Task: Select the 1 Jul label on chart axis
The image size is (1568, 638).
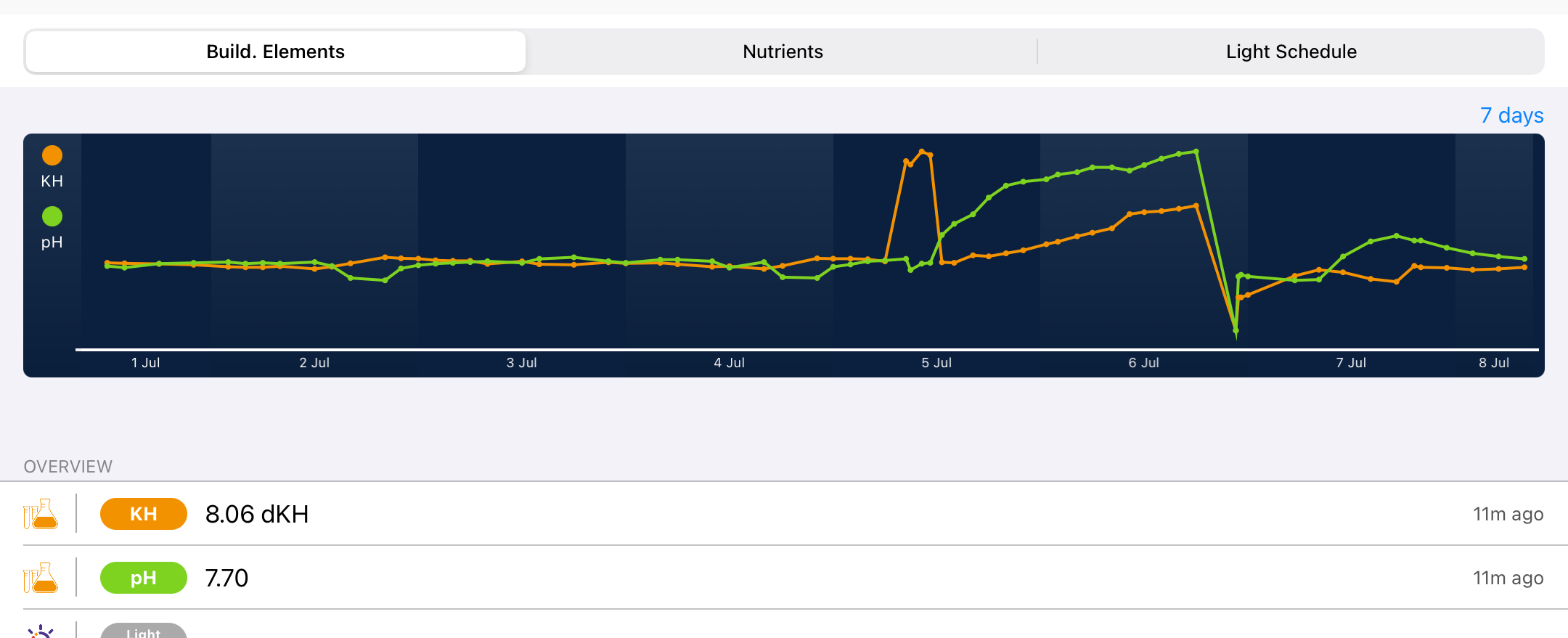Action: click(145, 363)
